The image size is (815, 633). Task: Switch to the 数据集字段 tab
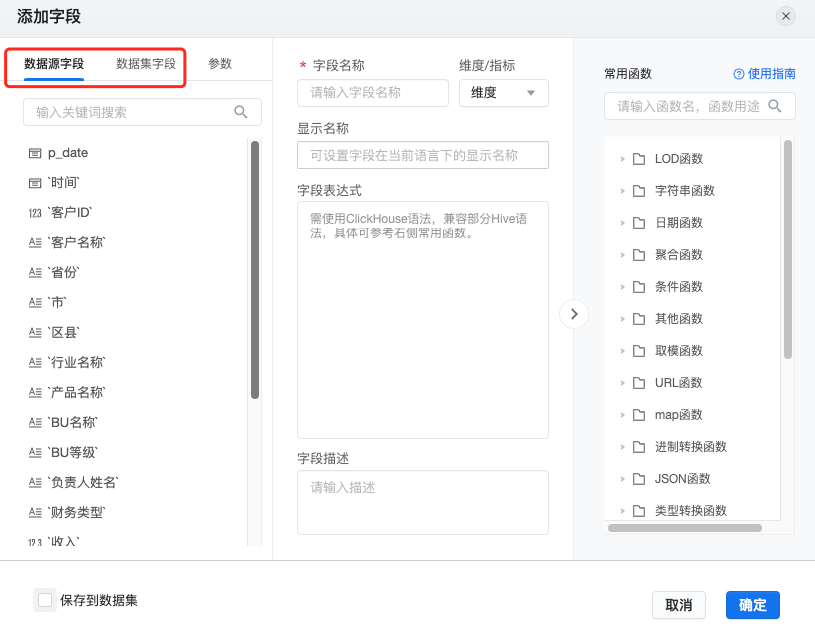(146, 64)
